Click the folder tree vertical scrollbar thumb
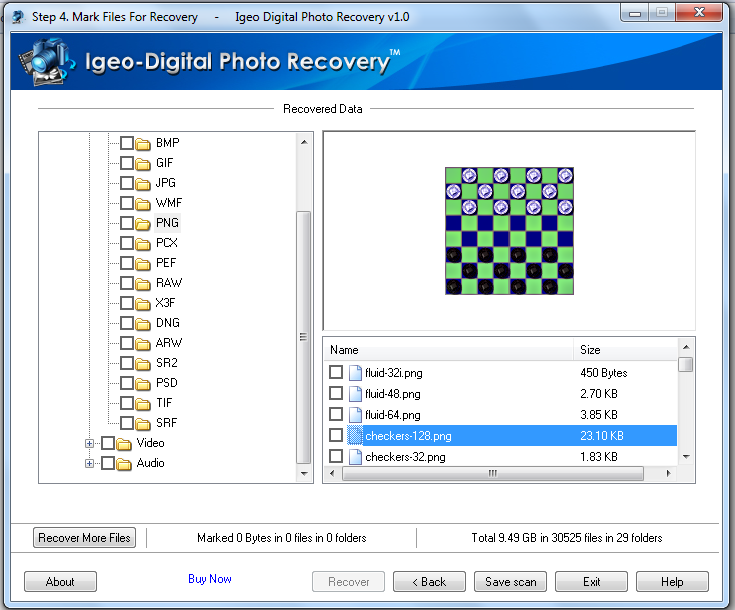 click(x=304, y=337)
